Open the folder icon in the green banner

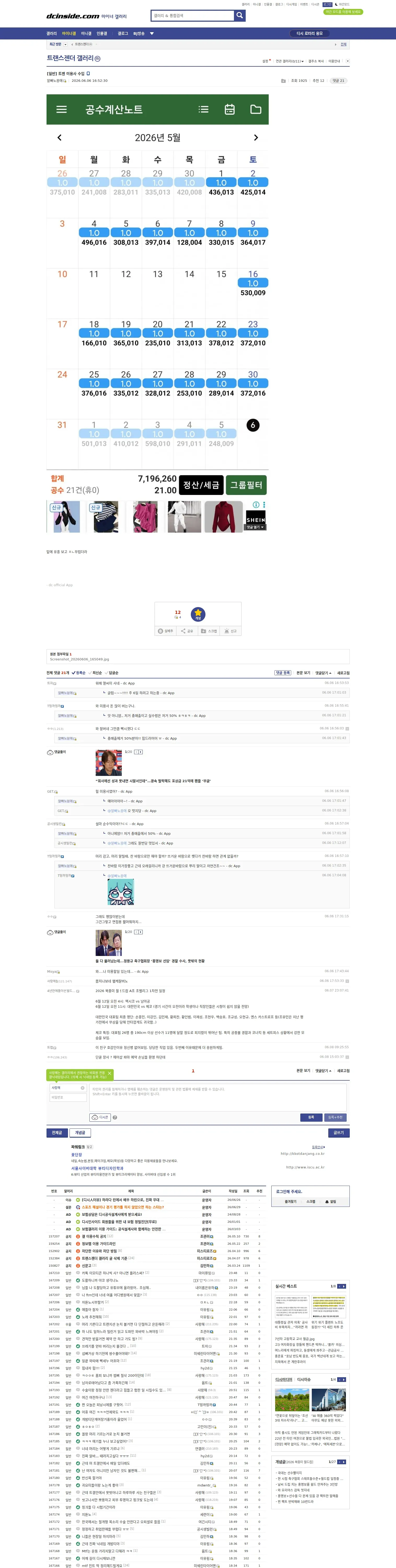(x=256, y=109)
